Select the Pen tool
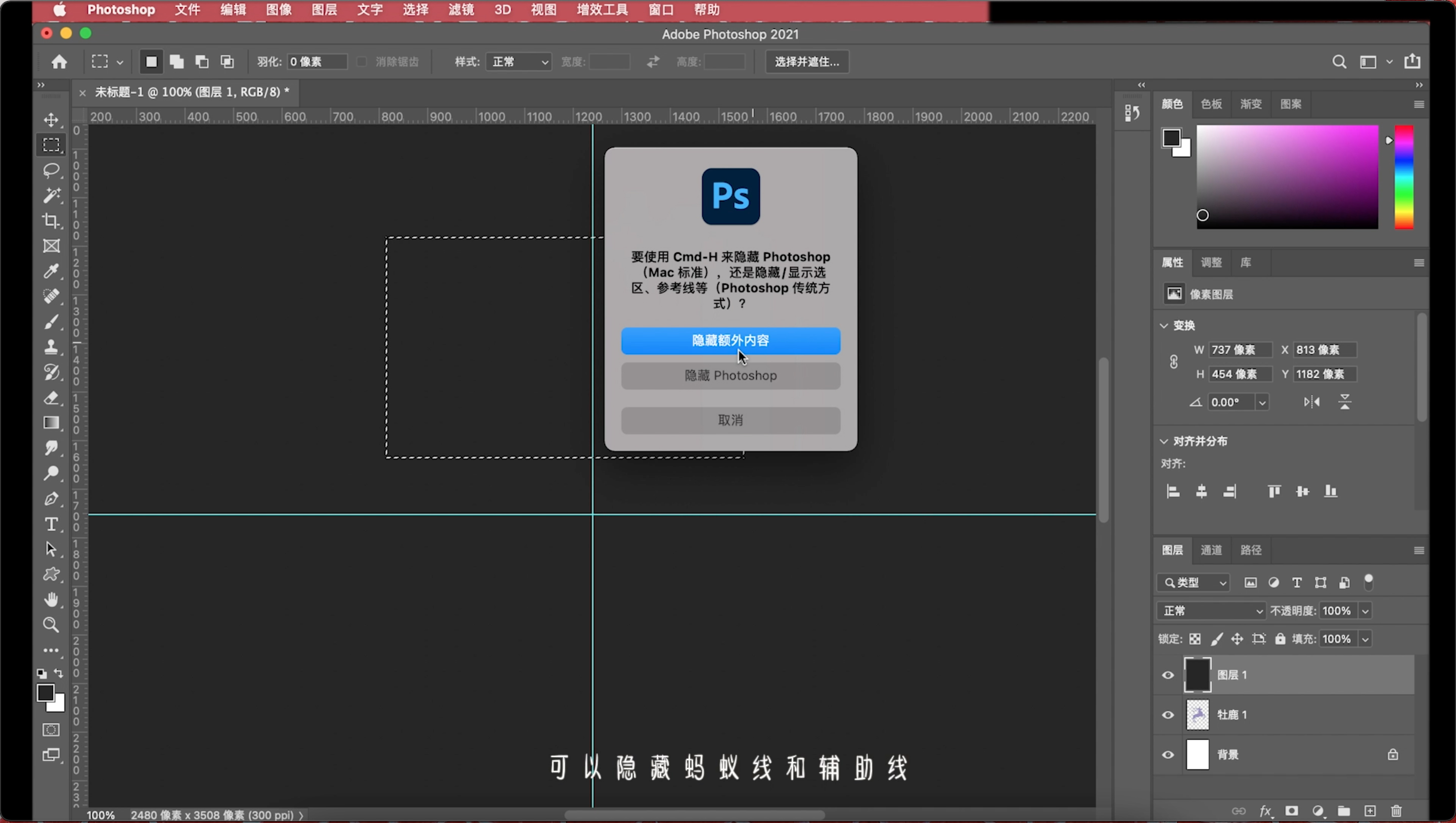1456x823 pixels. point(52,498)
